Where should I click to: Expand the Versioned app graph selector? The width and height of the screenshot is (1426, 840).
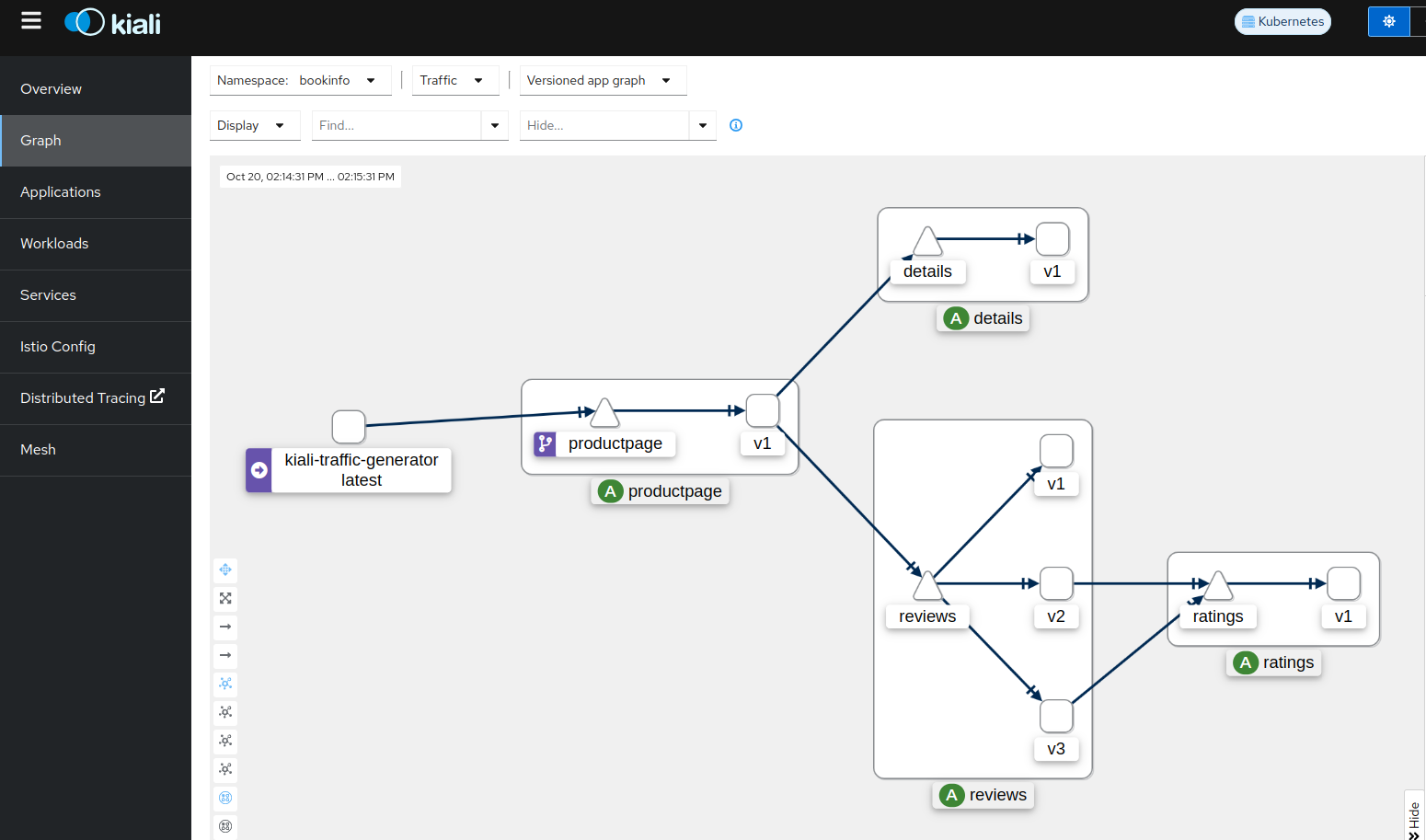(603, 80)
